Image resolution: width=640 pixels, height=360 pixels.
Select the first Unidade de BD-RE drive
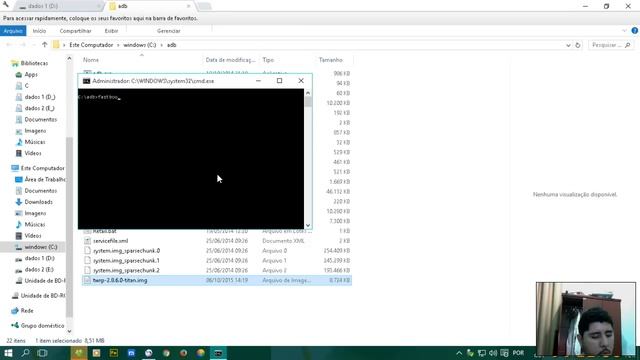(x=44, y=281)
